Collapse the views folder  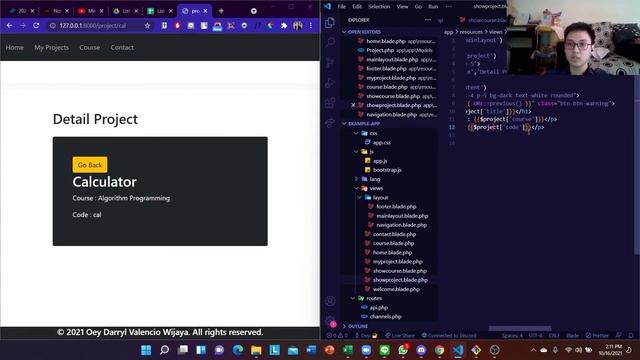pos(356,188)
